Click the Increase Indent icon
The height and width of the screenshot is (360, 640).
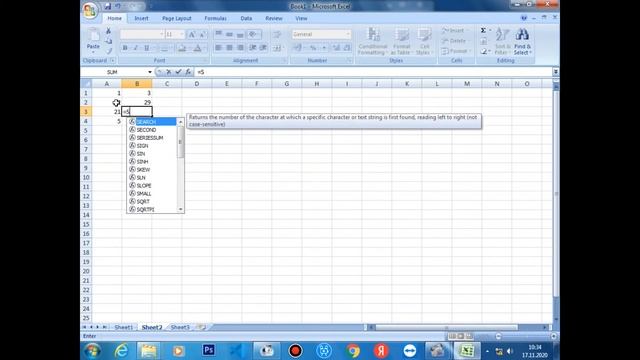point(264,48)
